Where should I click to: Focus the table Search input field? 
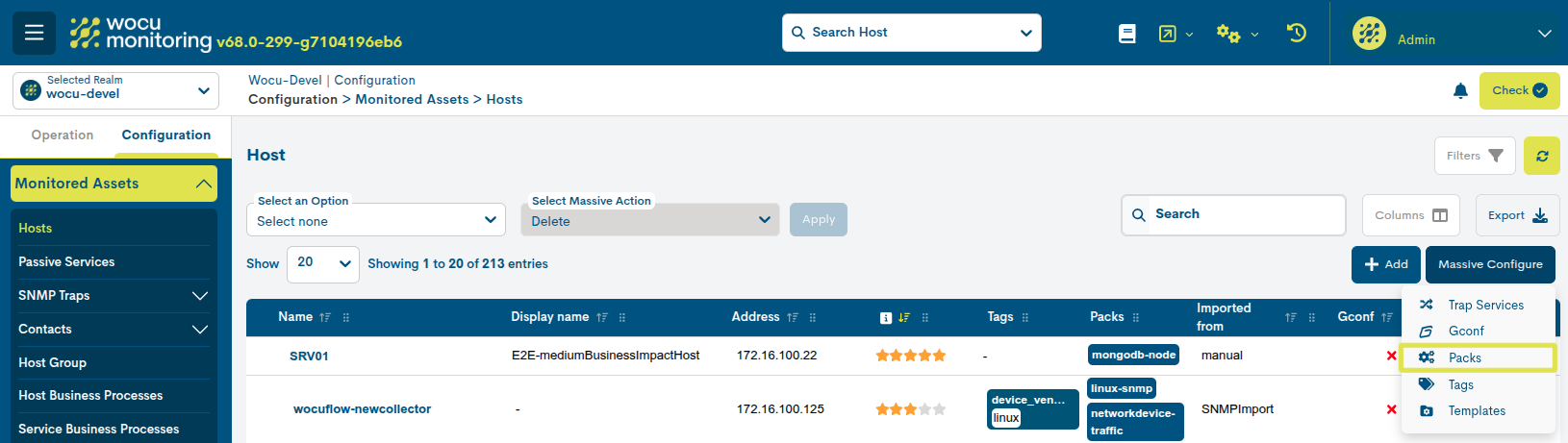(x=1233, y=215)
